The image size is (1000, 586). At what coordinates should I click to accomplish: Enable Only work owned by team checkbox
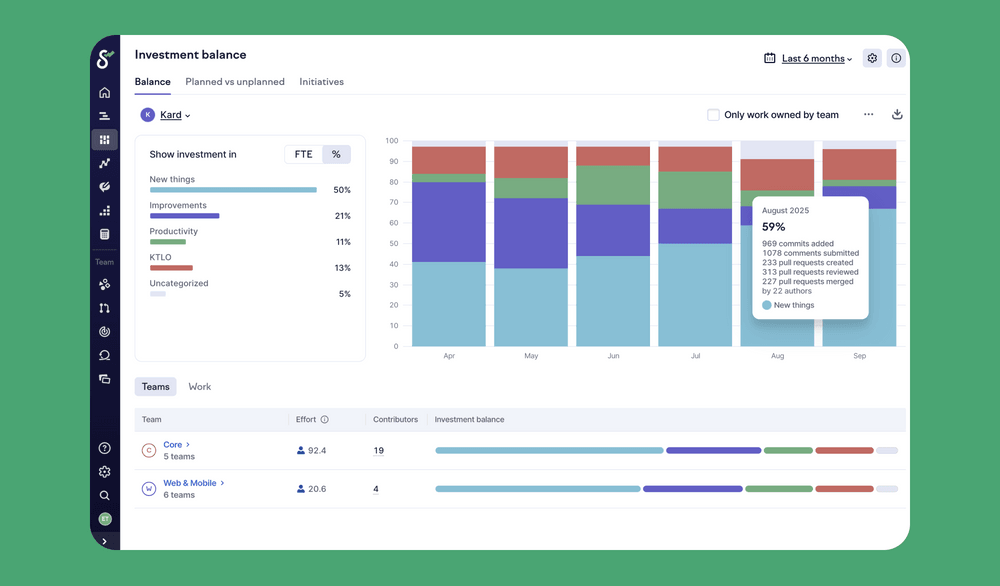click(714, 115)
